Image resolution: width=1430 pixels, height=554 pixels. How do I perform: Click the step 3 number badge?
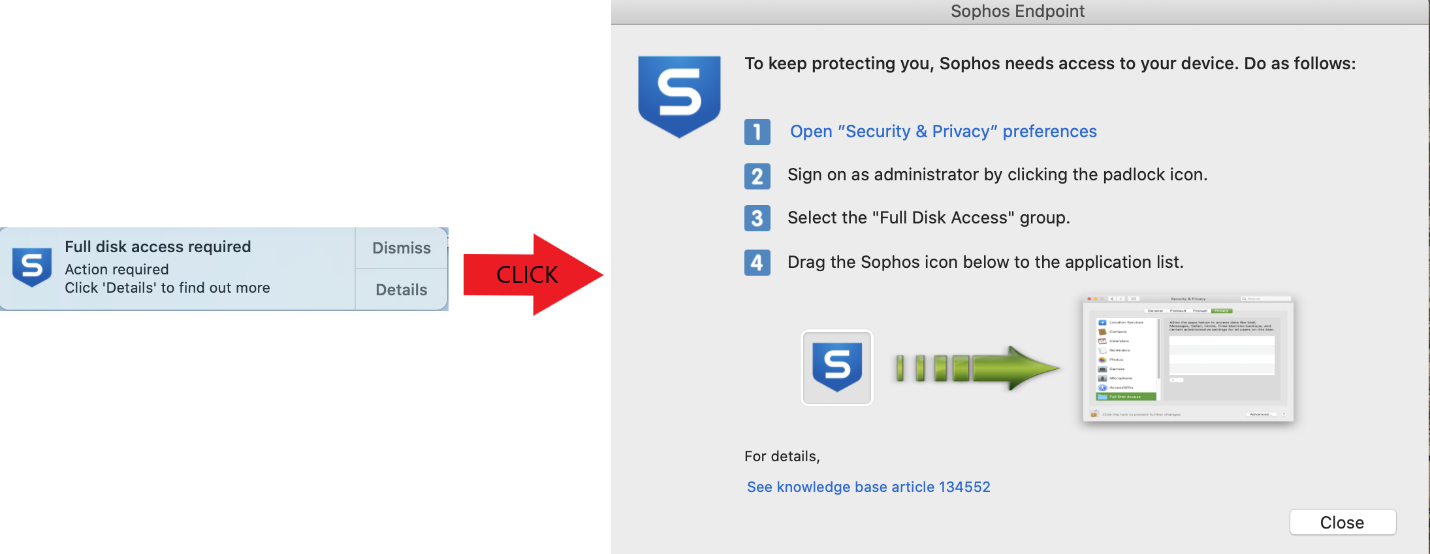click(x=757, y=218)
